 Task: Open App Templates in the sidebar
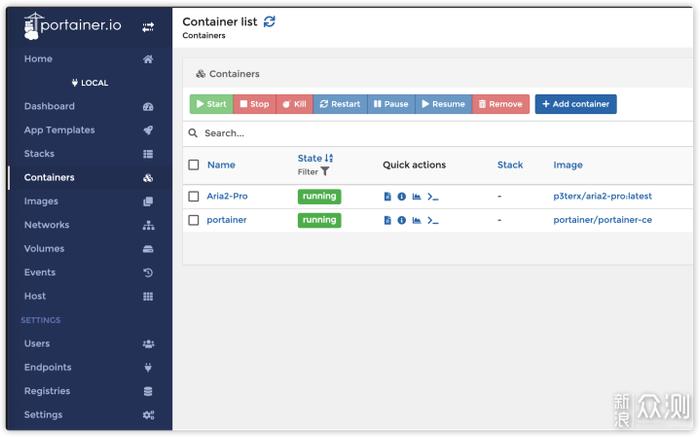(x=59, y=130)
